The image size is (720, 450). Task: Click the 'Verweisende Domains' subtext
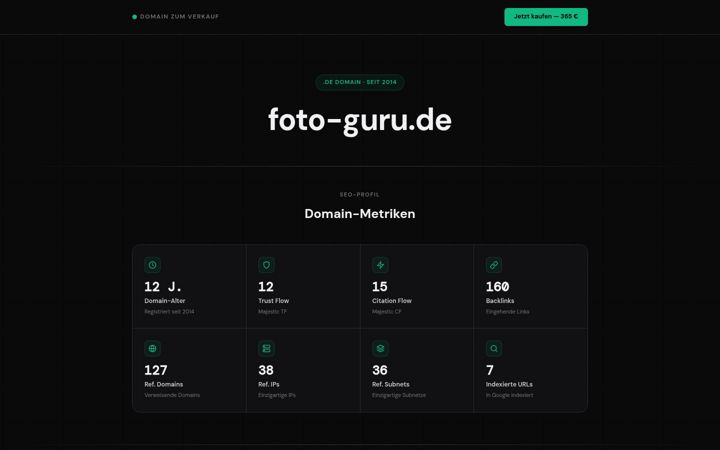[x=172, y=395]
